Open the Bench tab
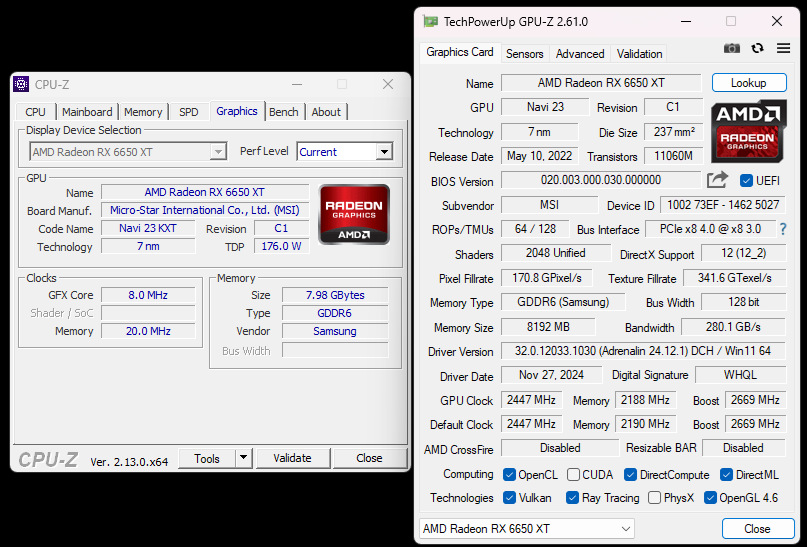This screenshot has width=807, height=547. pos(284,112)
